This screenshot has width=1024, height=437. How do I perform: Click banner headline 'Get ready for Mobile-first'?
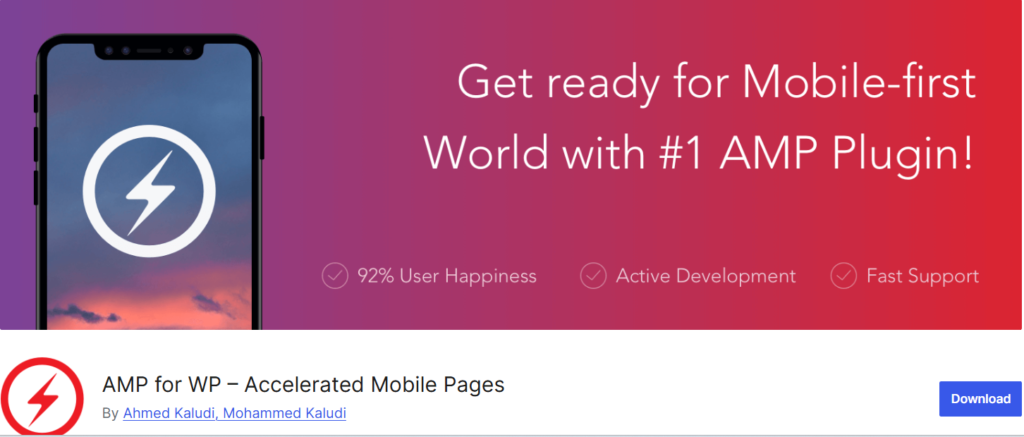coord(716,84)
